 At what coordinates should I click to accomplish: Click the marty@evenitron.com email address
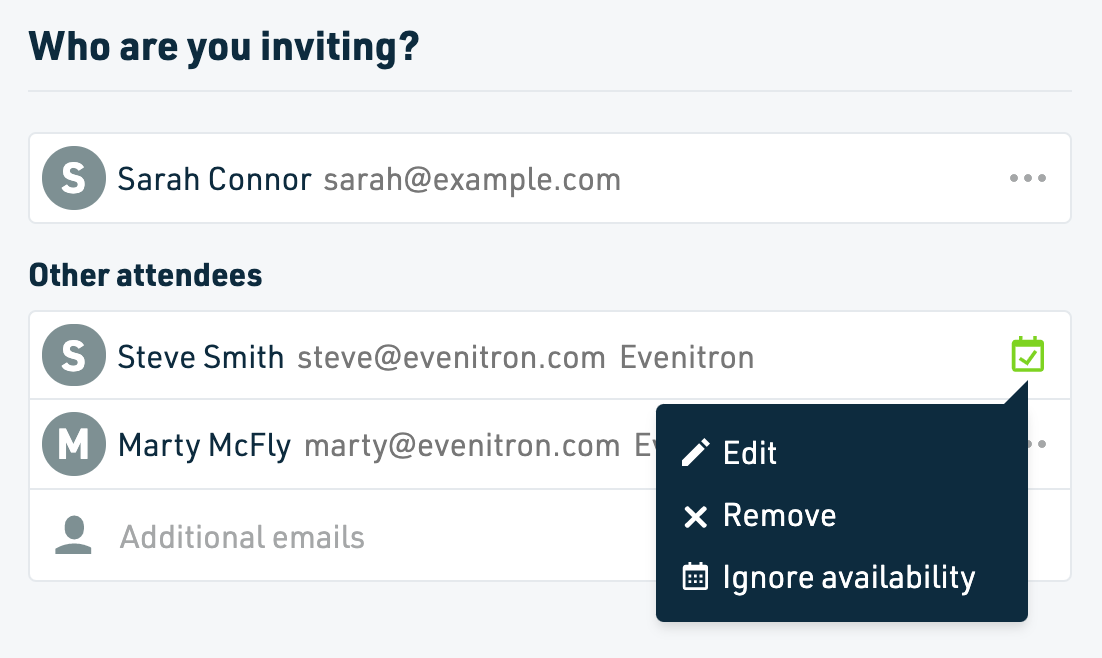pos(462,446)
